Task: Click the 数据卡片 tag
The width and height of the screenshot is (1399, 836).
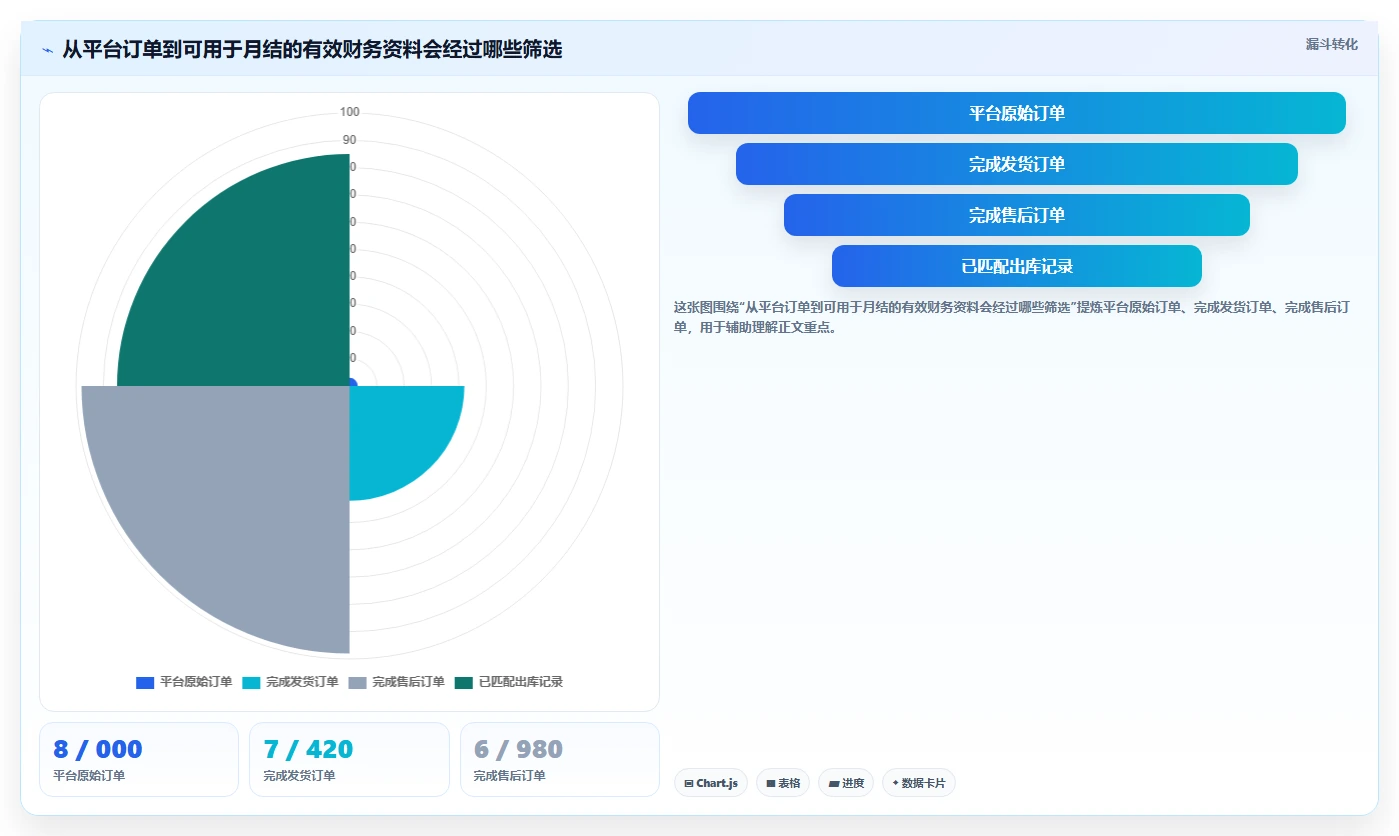Action: (x=919, y=783)
